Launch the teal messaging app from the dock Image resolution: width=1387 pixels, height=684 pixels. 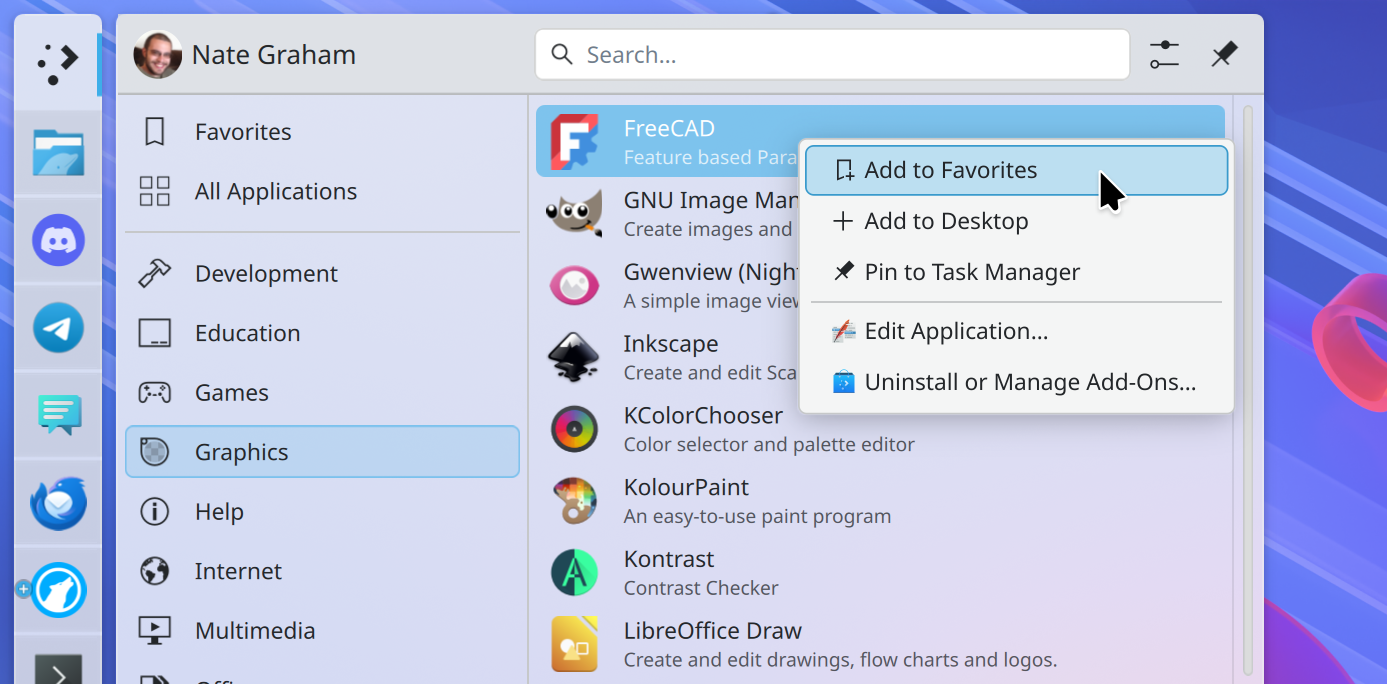[58, 415]
